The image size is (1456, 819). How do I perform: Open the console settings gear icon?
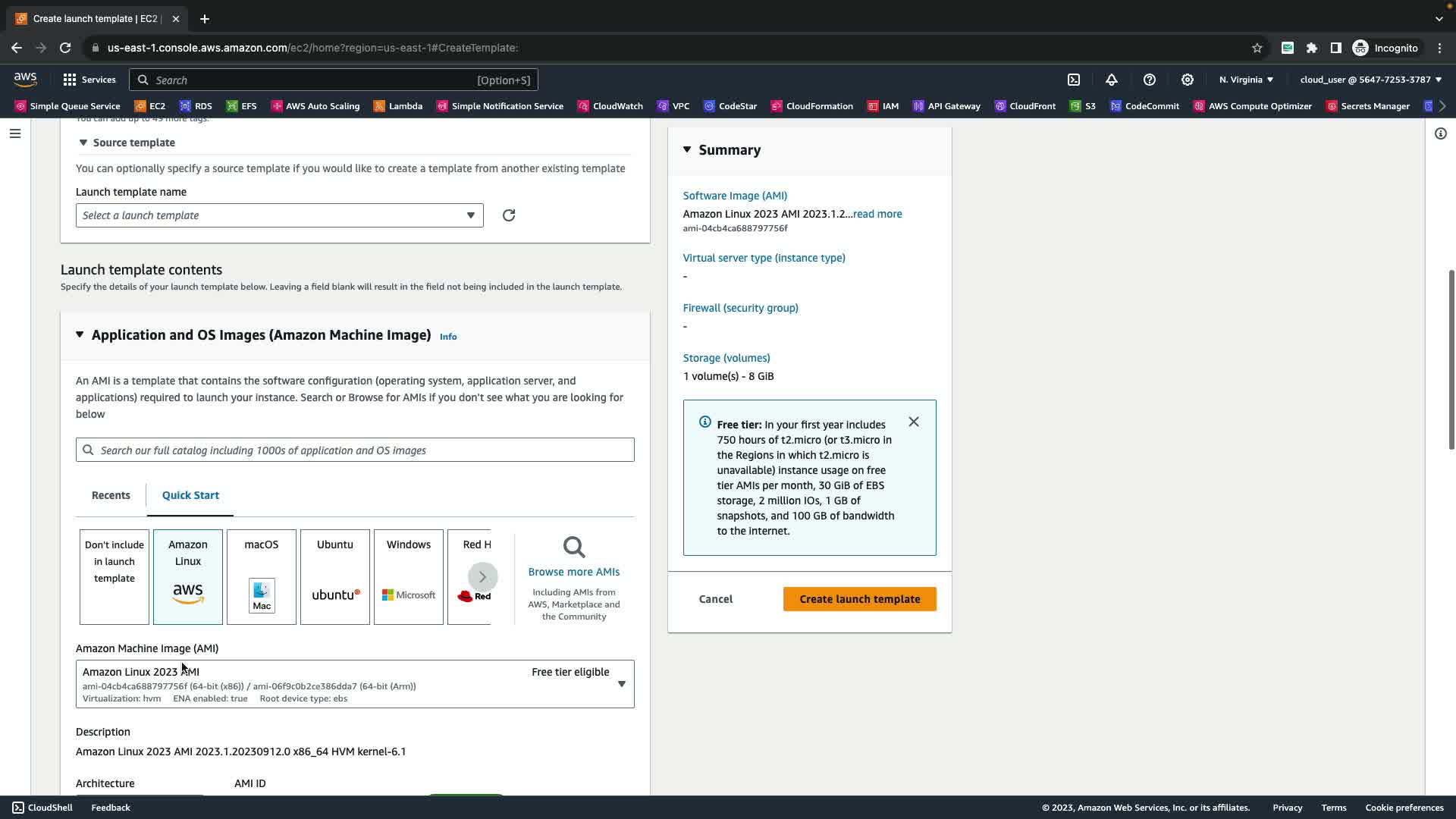[1188, 80]
